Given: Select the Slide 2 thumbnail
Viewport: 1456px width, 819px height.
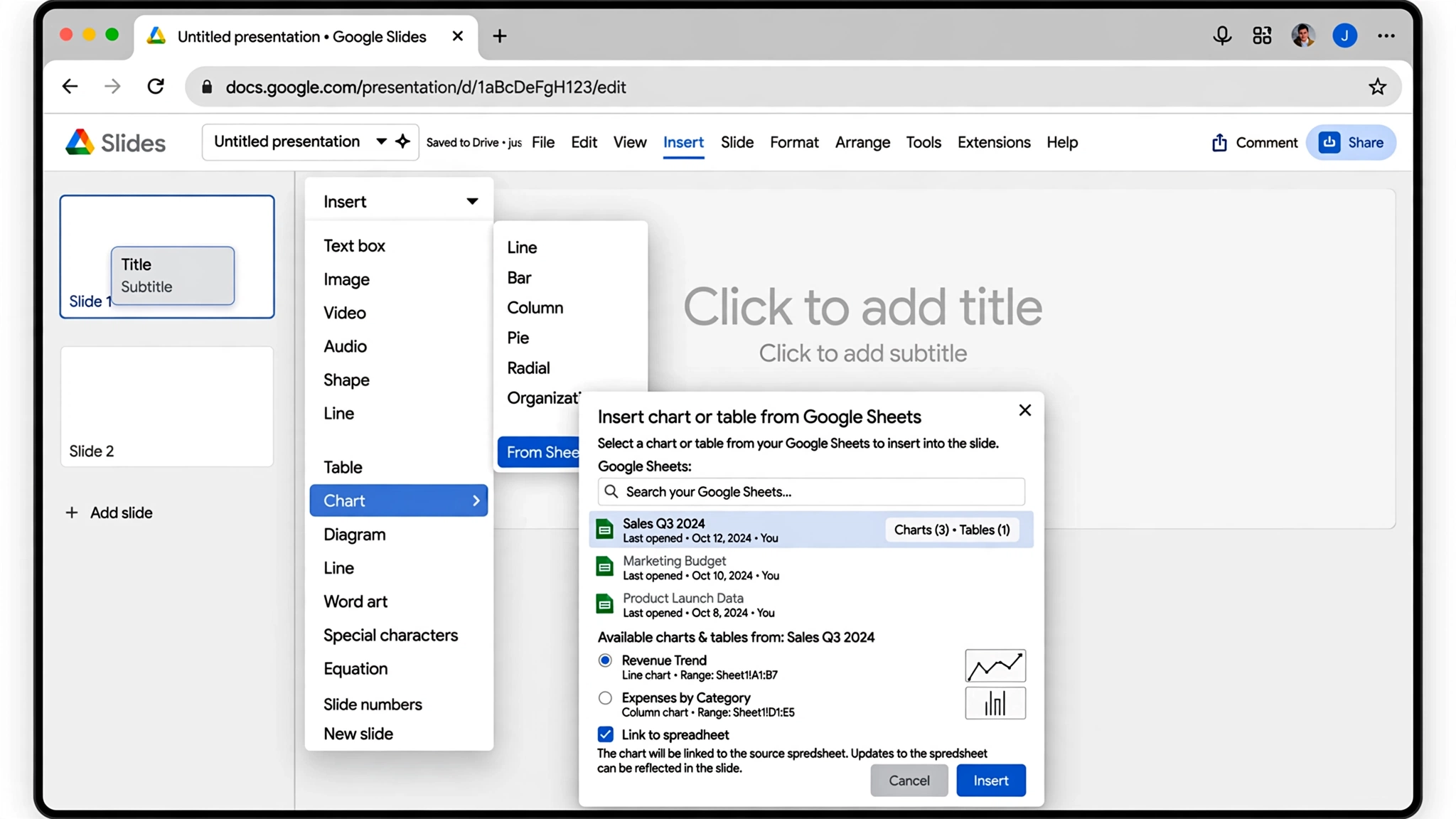Looking at the screenshot, I should click(167, 407).
